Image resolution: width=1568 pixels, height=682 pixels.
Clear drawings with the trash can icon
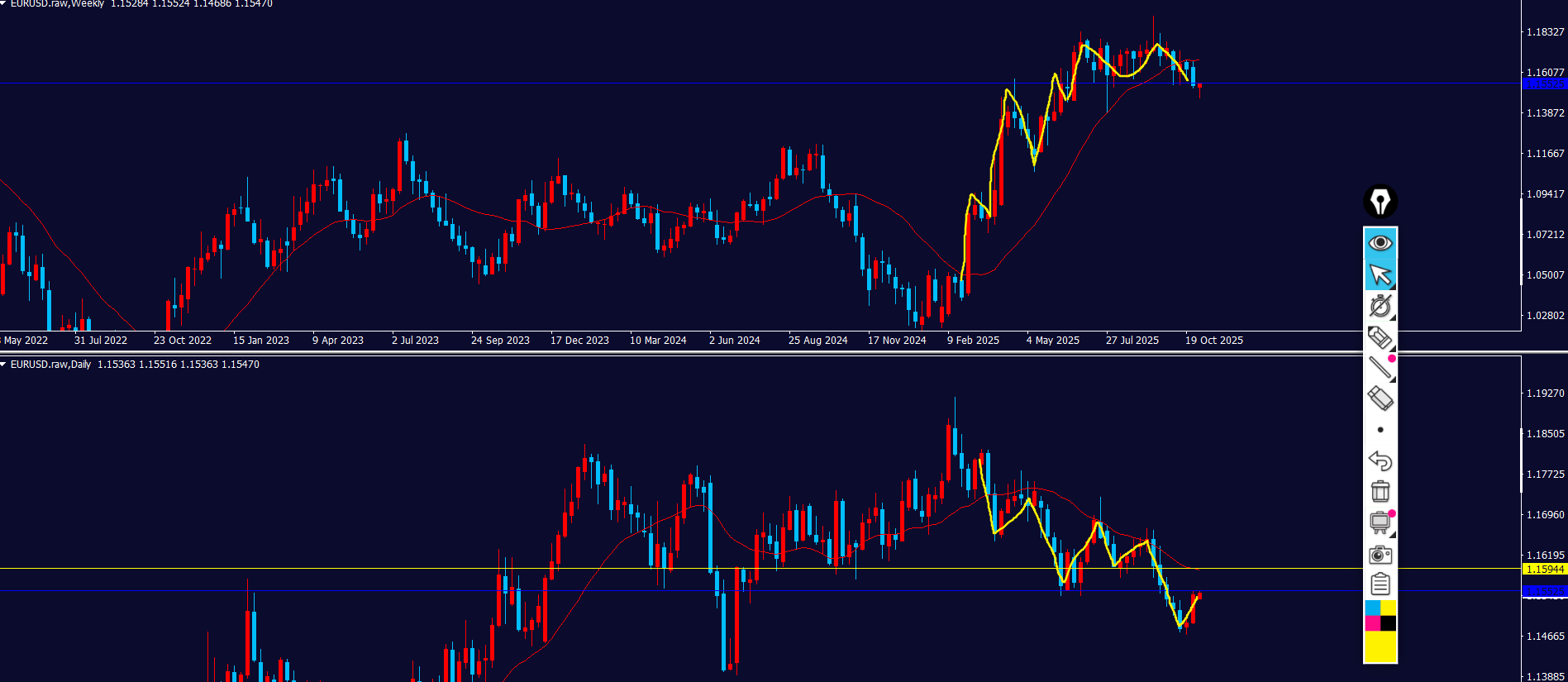pos(1380,491)
